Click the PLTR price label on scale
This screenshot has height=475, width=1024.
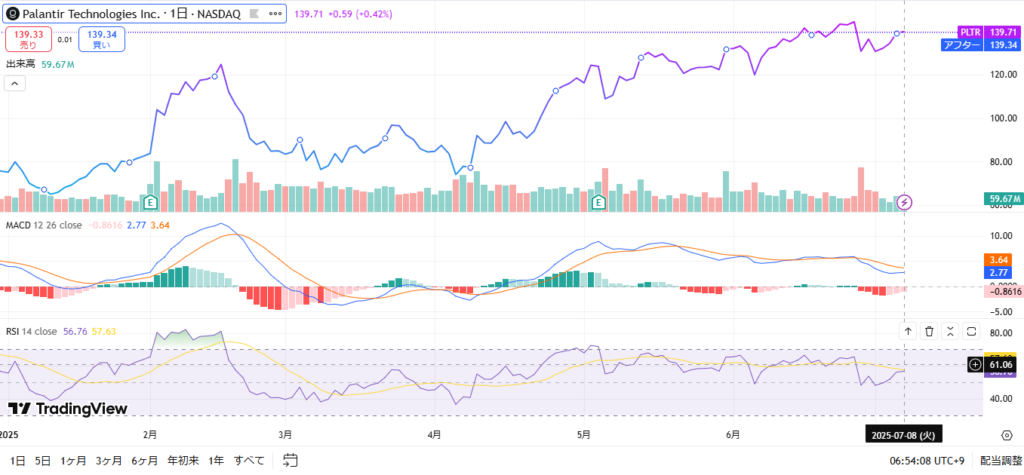(971, 32)
